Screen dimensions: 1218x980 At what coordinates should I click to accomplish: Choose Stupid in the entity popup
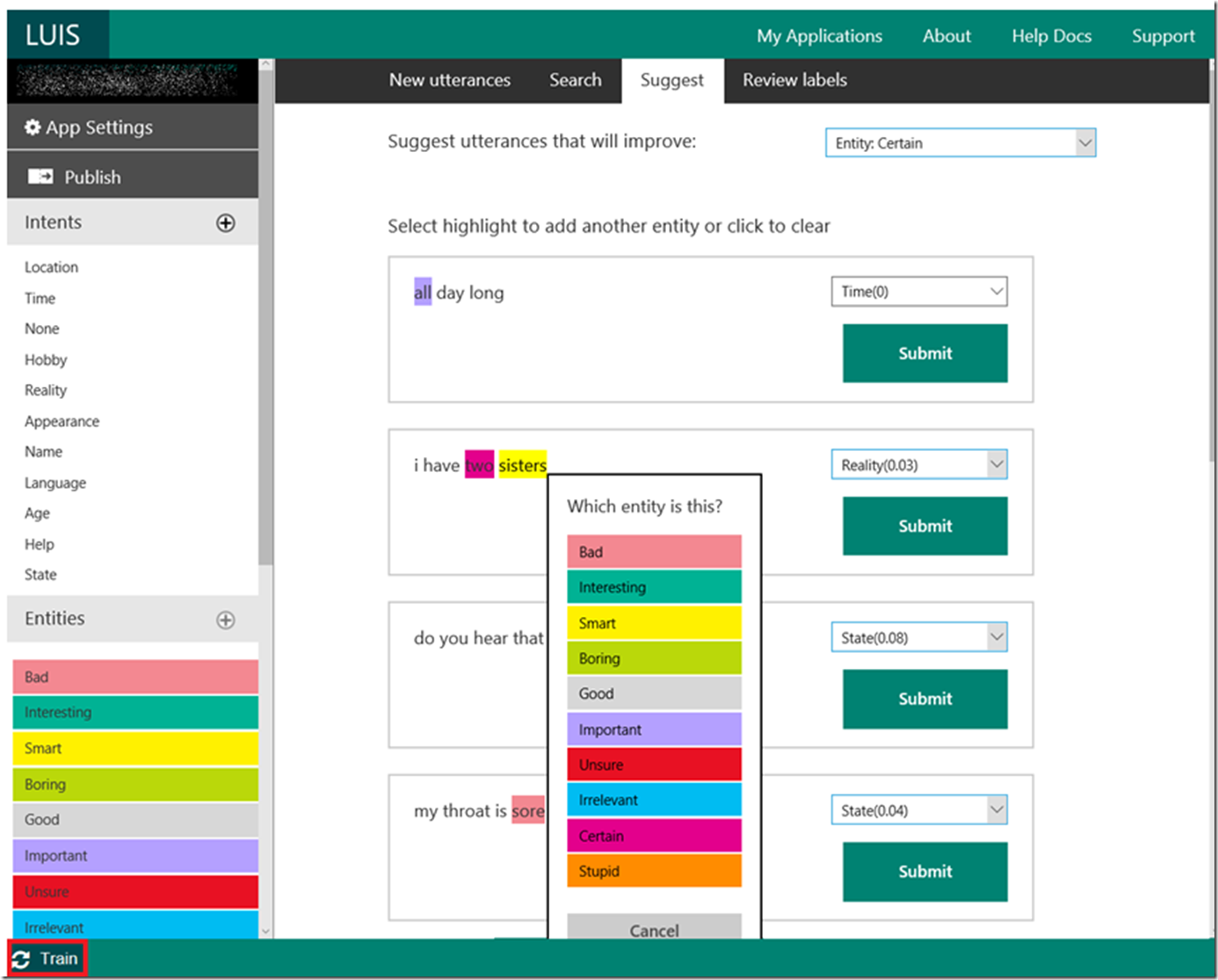655,871
